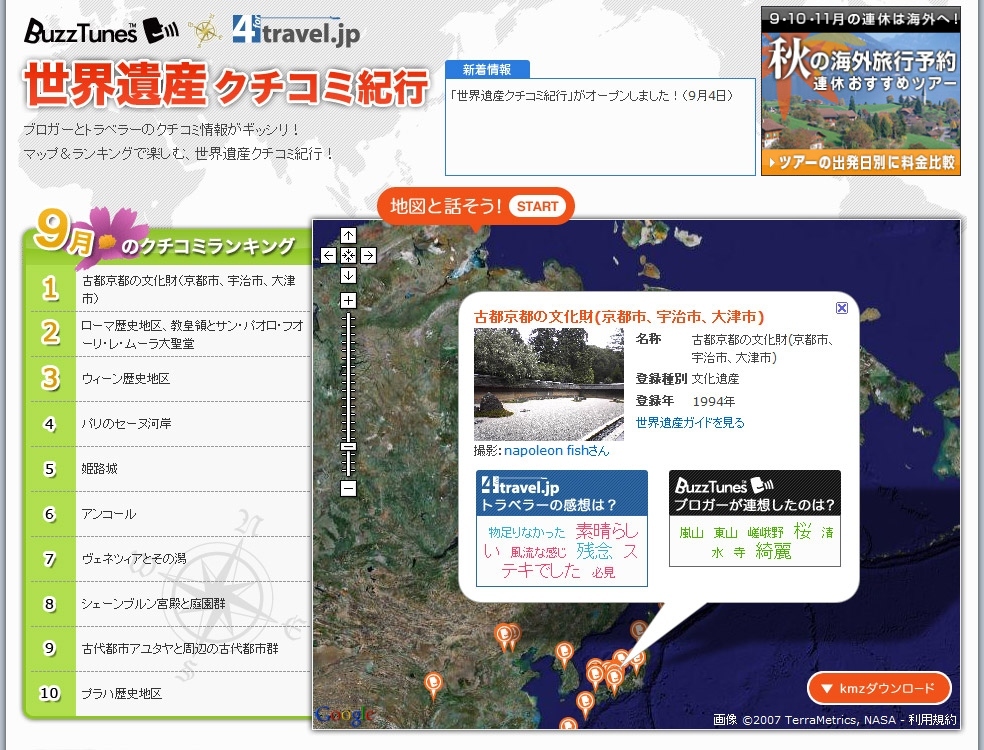Pan the map left with arrow
The height and width of the screenshot is (750, 984).
coord(329,255)
